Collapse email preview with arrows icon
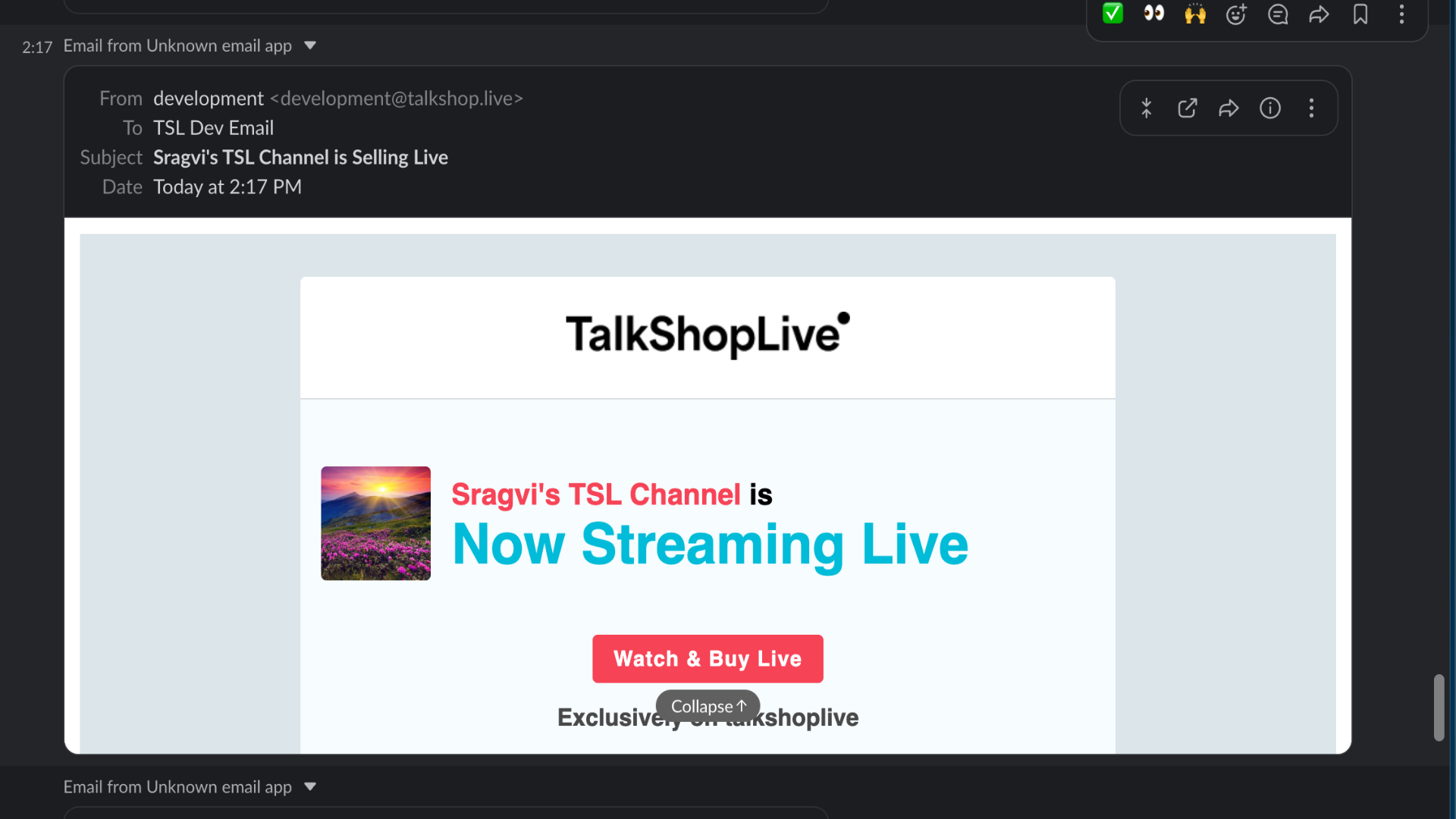1456x819 pixels. (1147, 108)
